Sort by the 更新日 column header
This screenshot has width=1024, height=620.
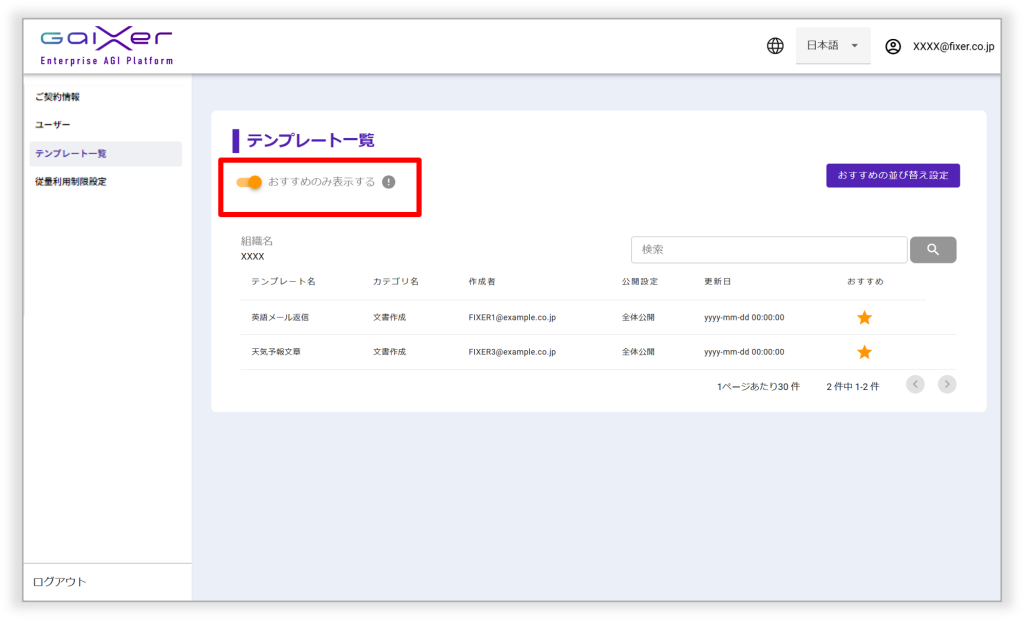(718, 282)
